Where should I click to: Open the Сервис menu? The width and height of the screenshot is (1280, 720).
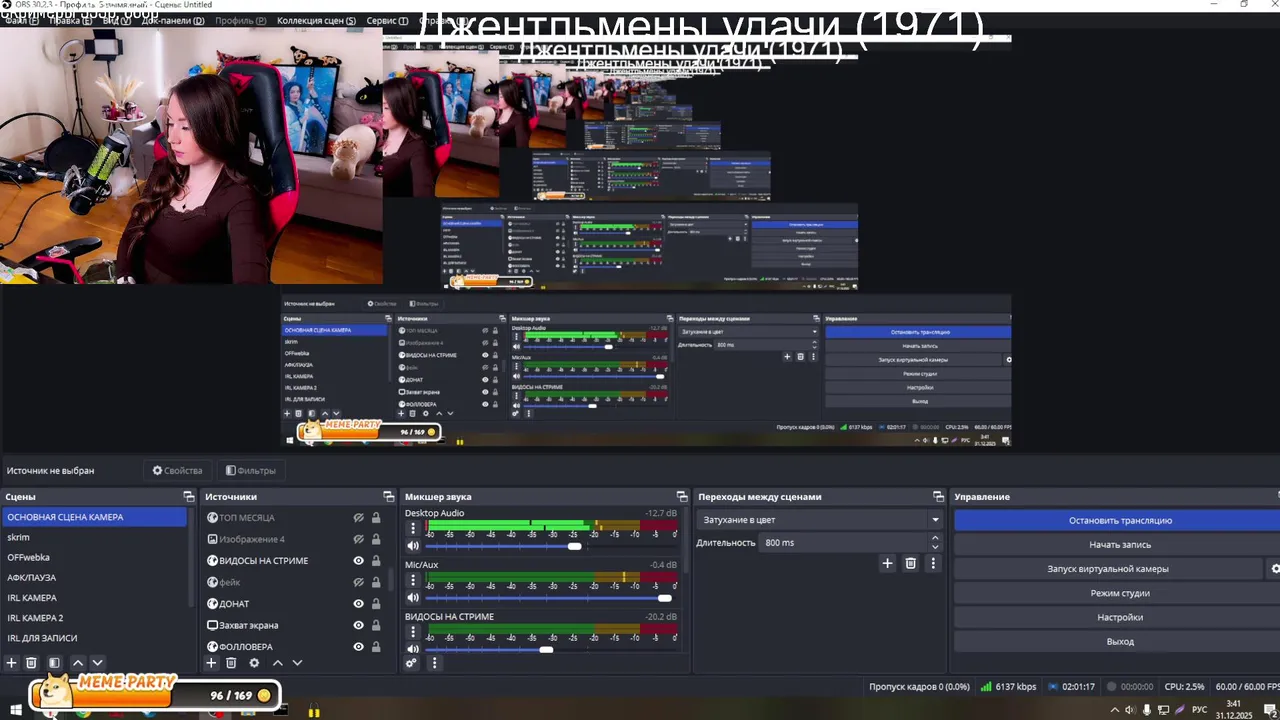click(x=387, y=21)
